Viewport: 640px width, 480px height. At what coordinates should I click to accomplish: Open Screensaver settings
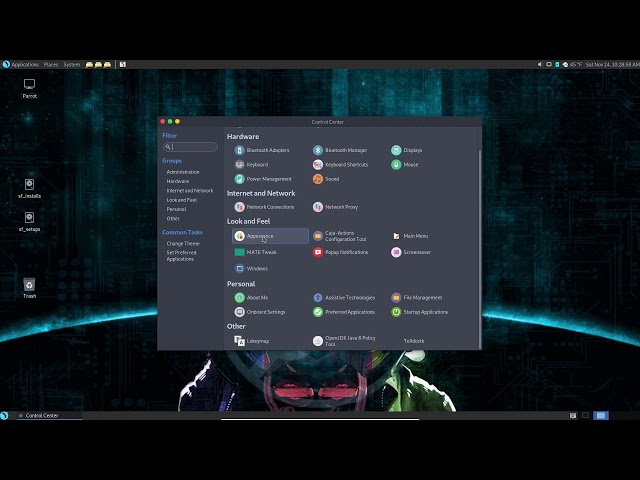point(411,252)
